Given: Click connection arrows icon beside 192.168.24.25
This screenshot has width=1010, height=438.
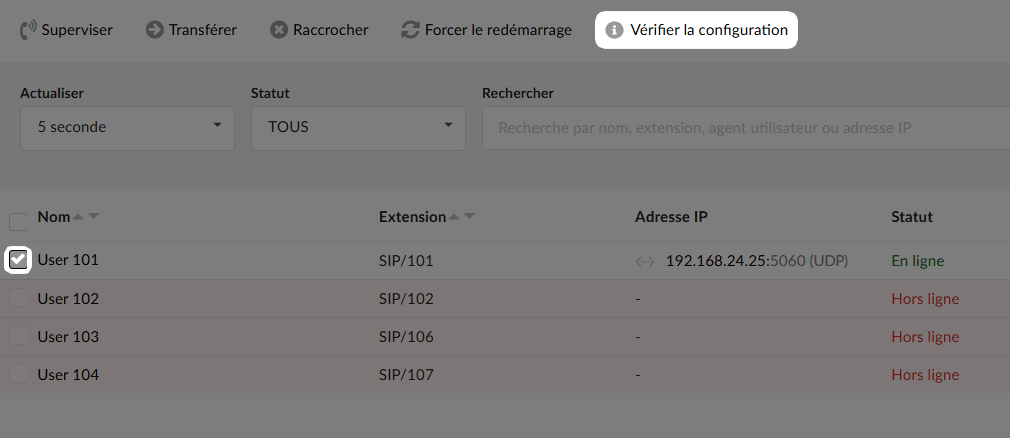Looking at the screenshot, I should [645, 262].
